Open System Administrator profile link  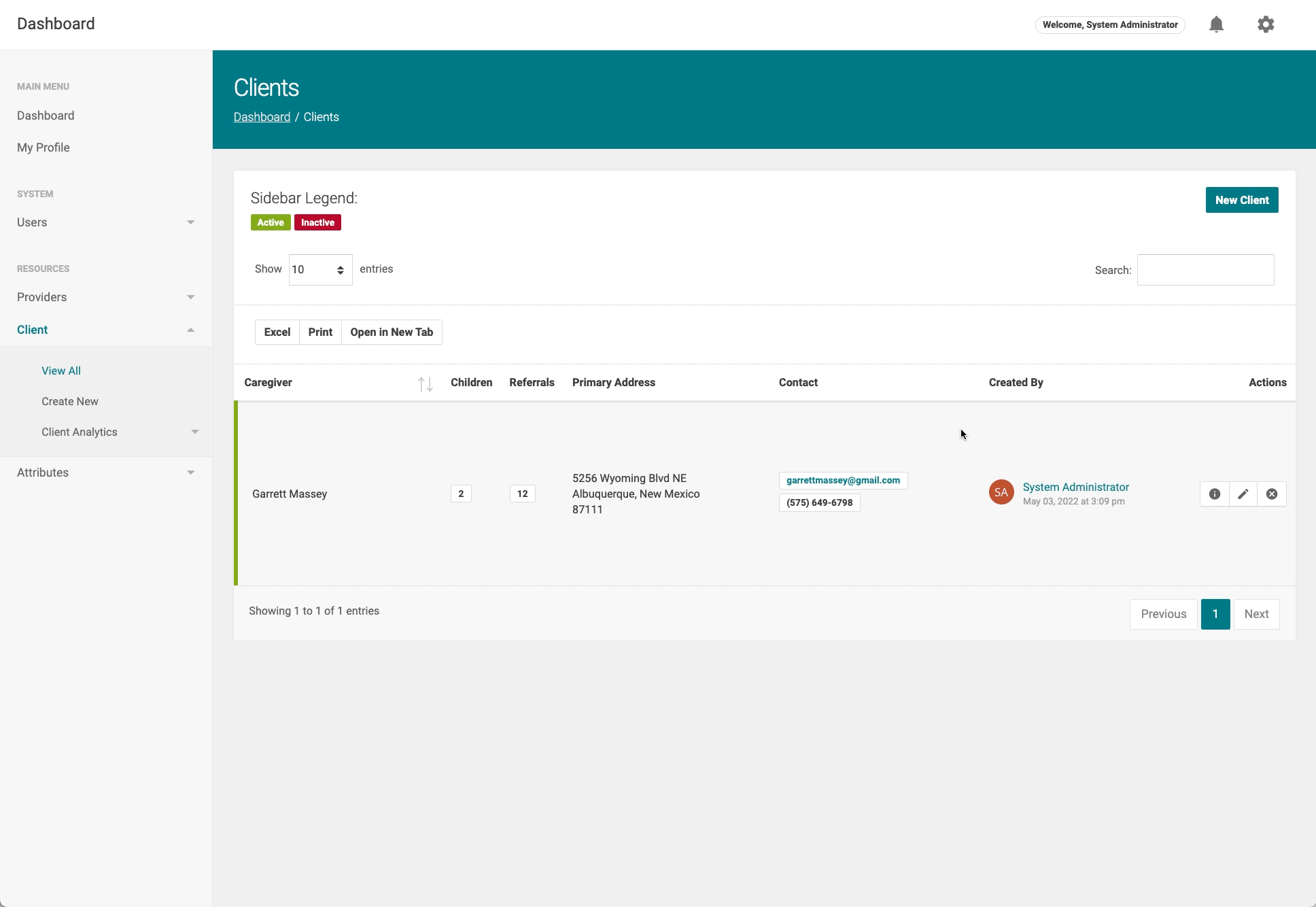pos(1075,487)
